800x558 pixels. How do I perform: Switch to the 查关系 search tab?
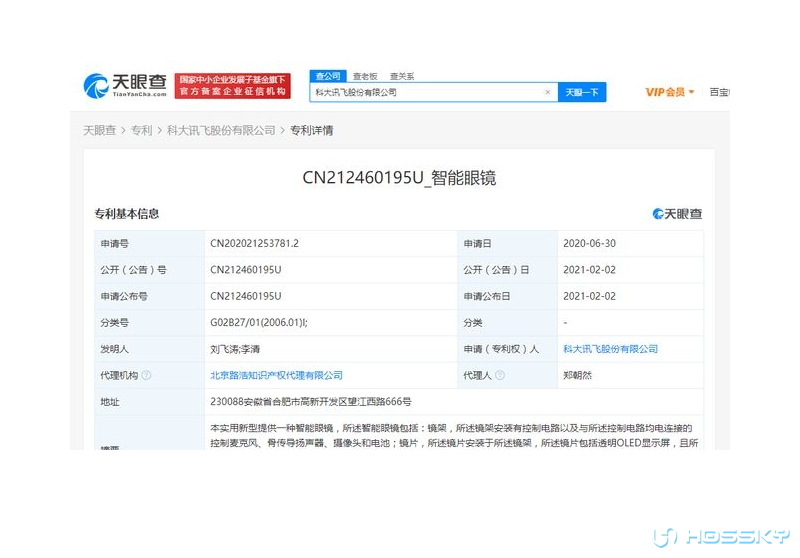pyautogui.click(x=402, y=77)
